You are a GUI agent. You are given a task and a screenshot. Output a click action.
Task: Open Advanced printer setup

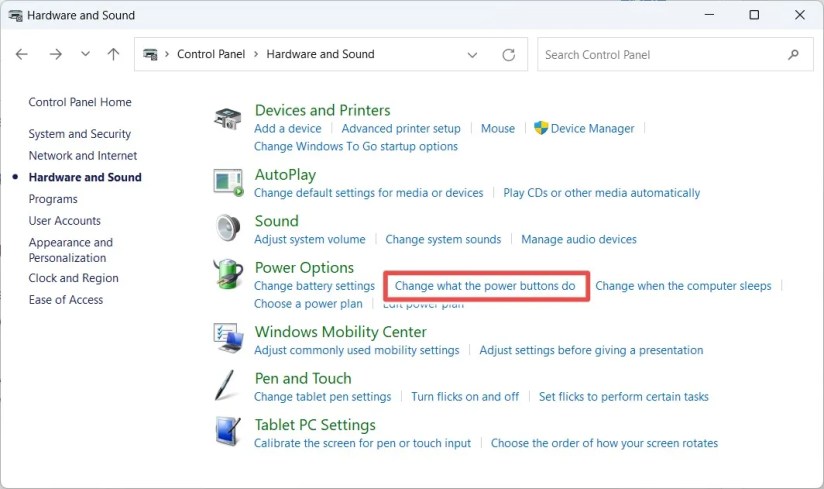[401, 128]
